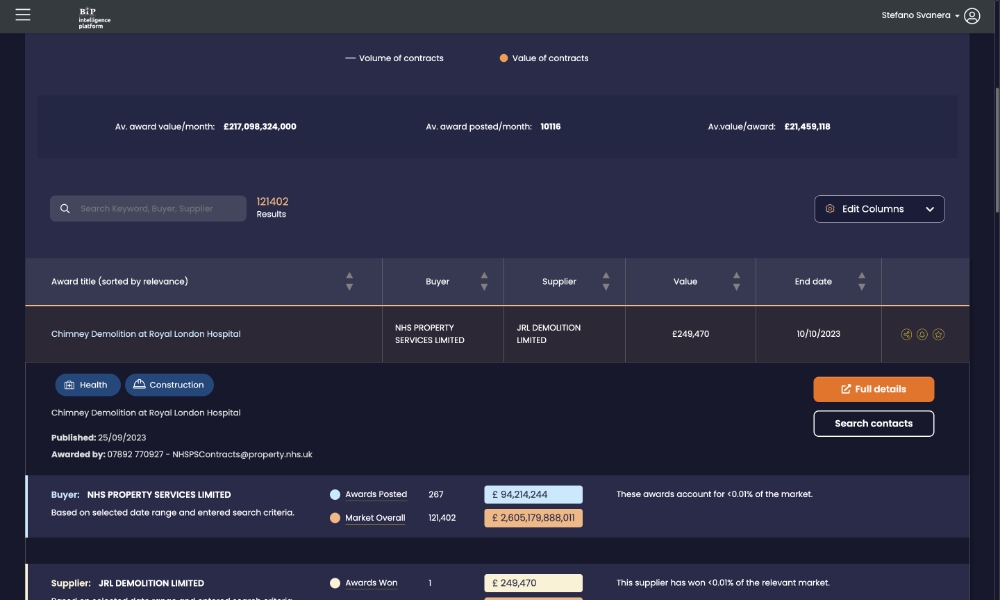
Task: Click the 'This supplier has won <0.01%' note
Action: click(x=723, y=583)
